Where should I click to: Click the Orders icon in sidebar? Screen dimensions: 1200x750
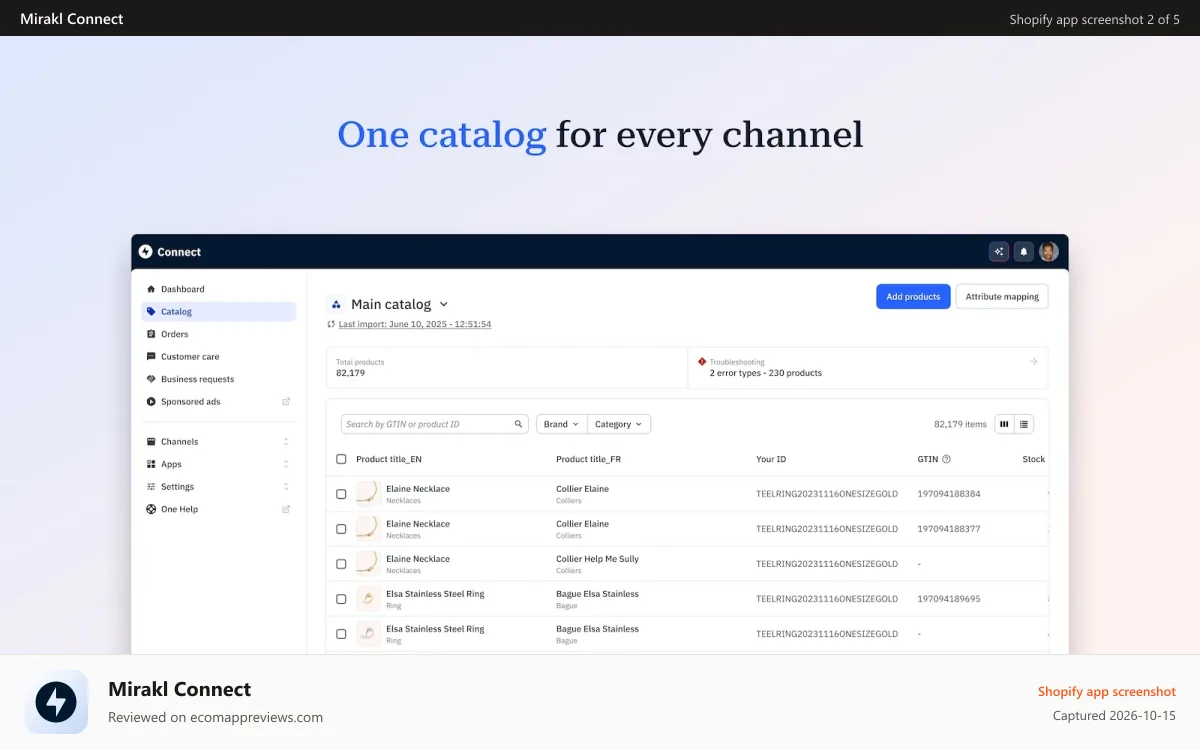point(151,334)
